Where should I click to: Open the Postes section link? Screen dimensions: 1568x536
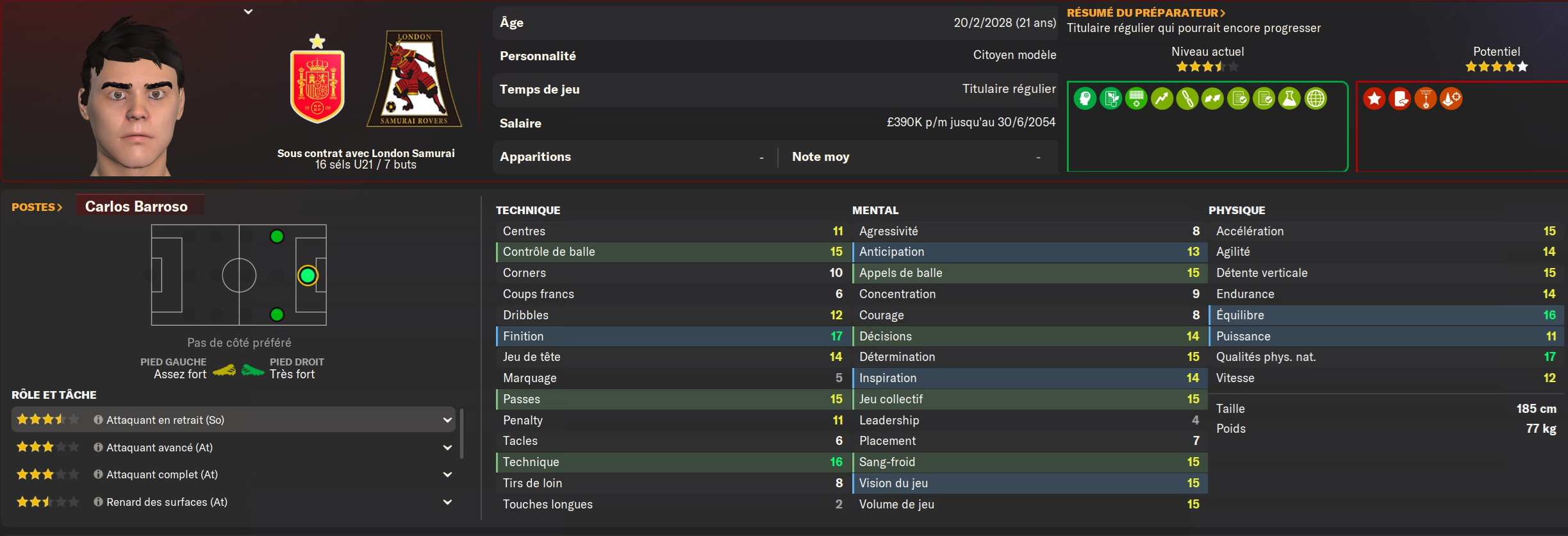[x=37, y=207]
